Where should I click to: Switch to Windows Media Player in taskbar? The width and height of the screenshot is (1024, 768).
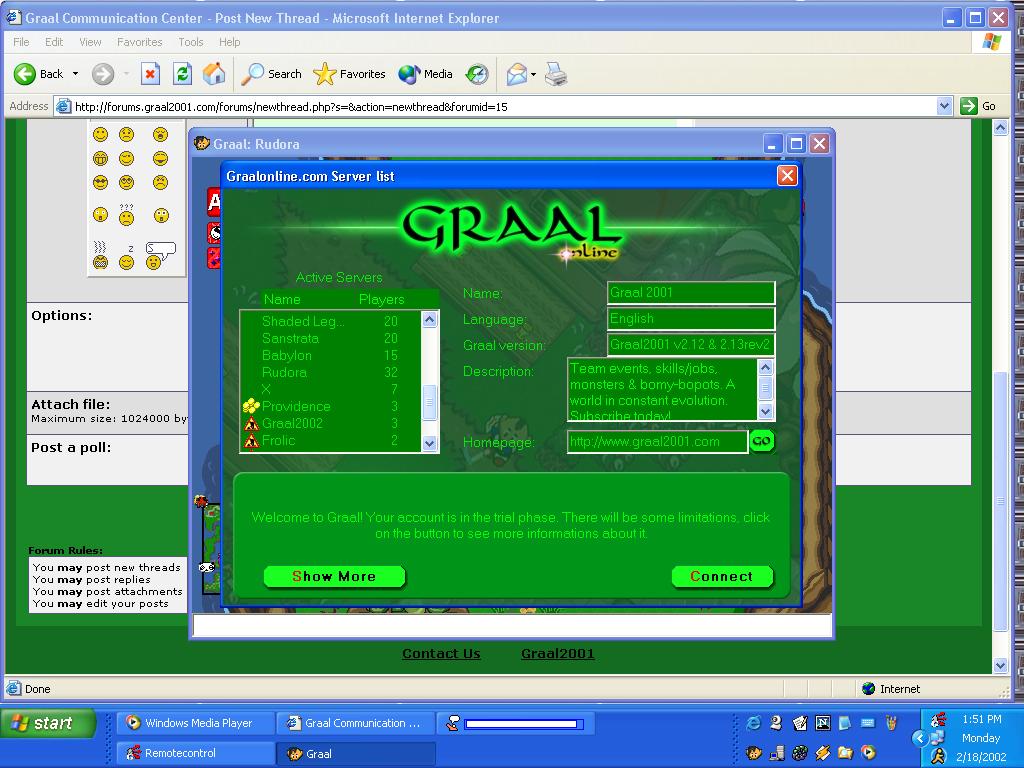[195, 723]
